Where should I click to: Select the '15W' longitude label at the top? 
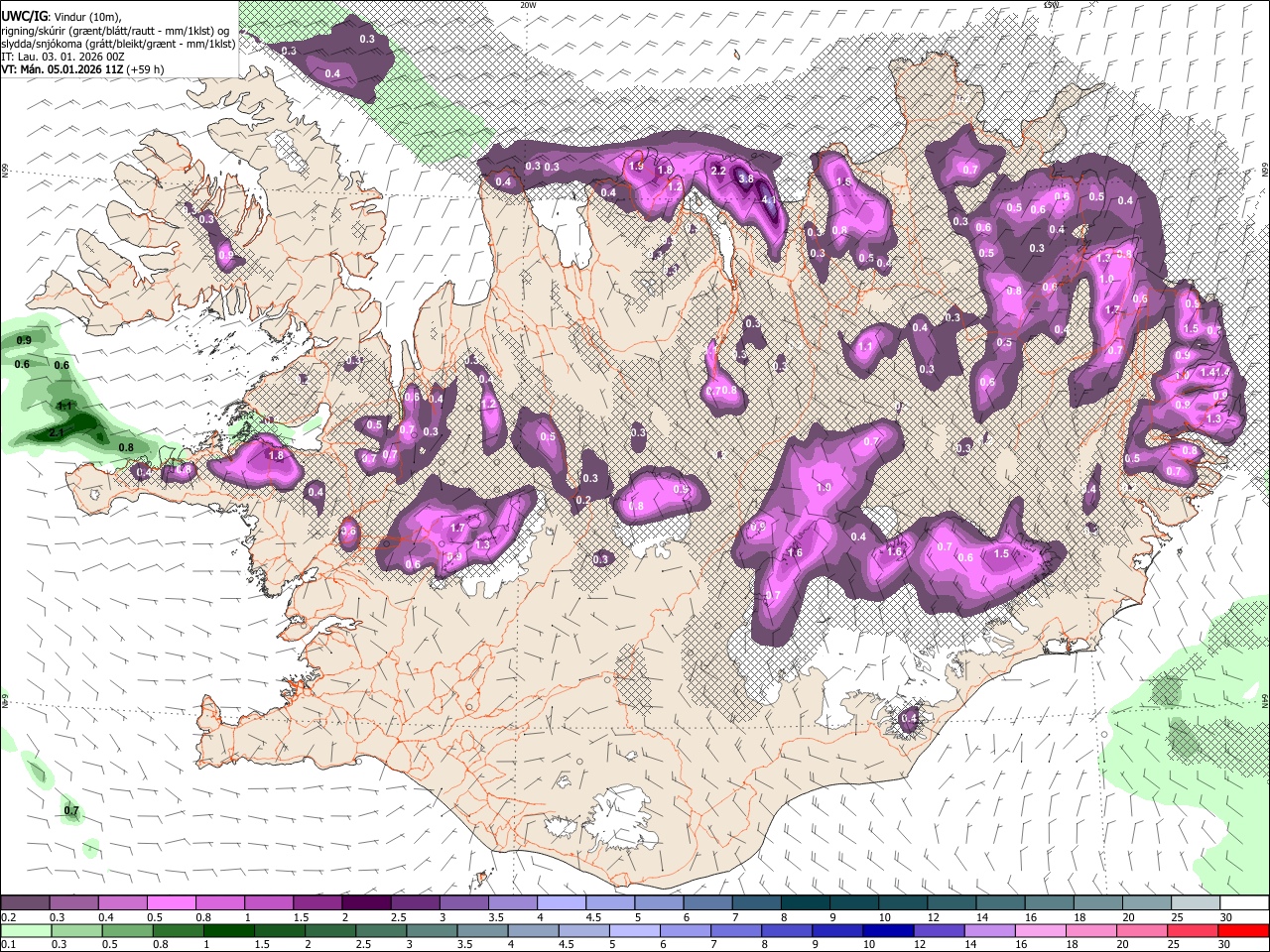(x=1052, y=5)
